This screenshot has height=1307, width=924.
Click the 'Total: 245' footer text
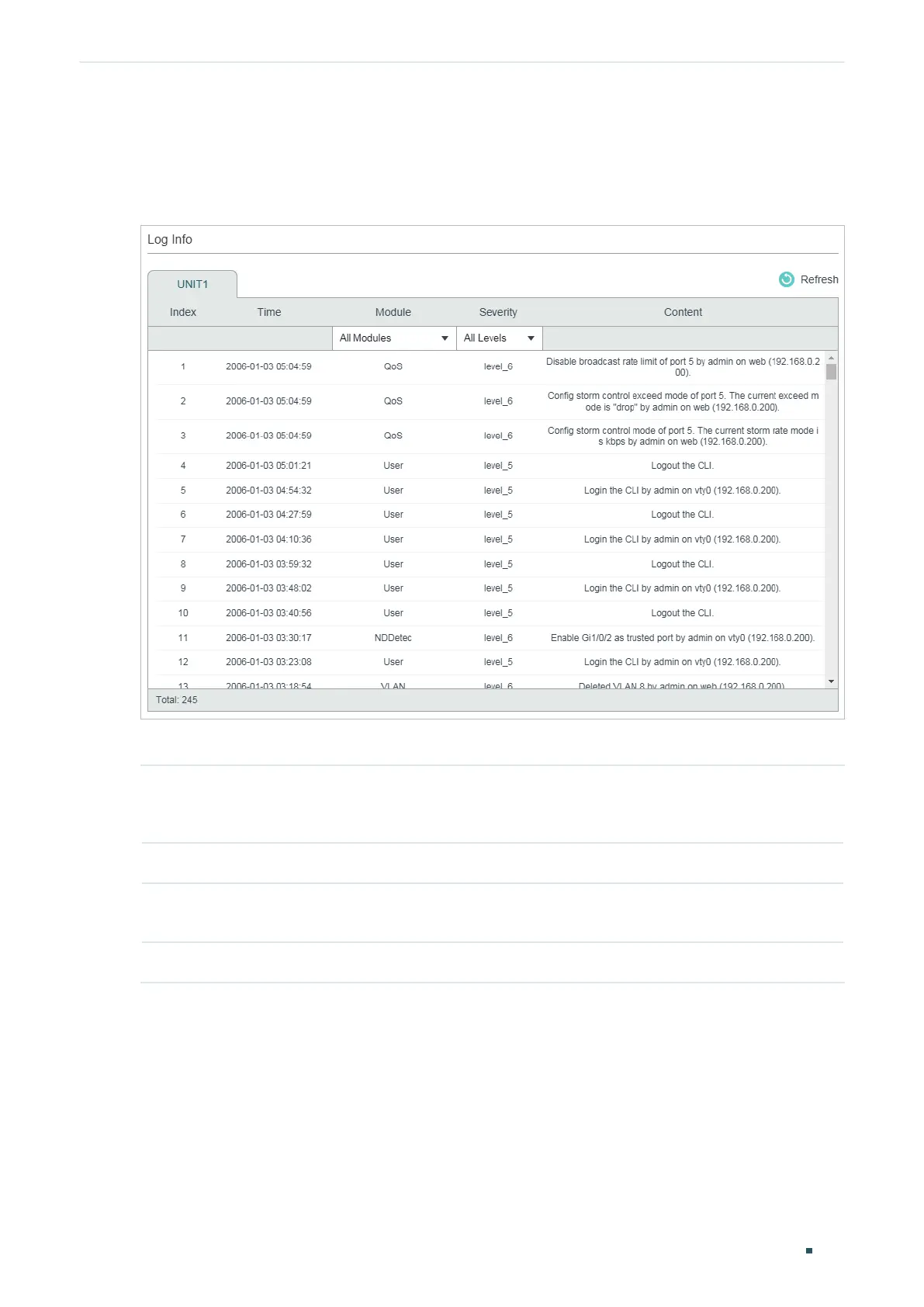pyautogui.click(x=177, y=700)
